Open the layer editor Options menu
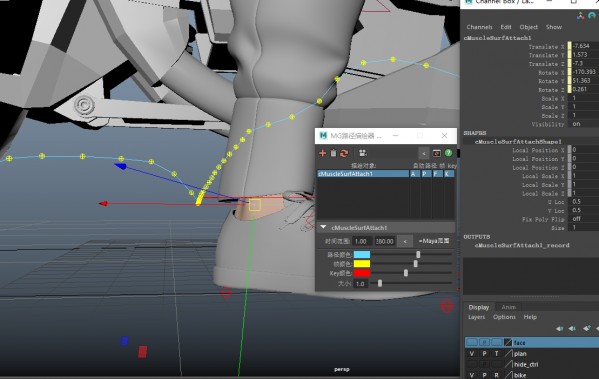Screen dimensions: 599x379 click(504, 317)
